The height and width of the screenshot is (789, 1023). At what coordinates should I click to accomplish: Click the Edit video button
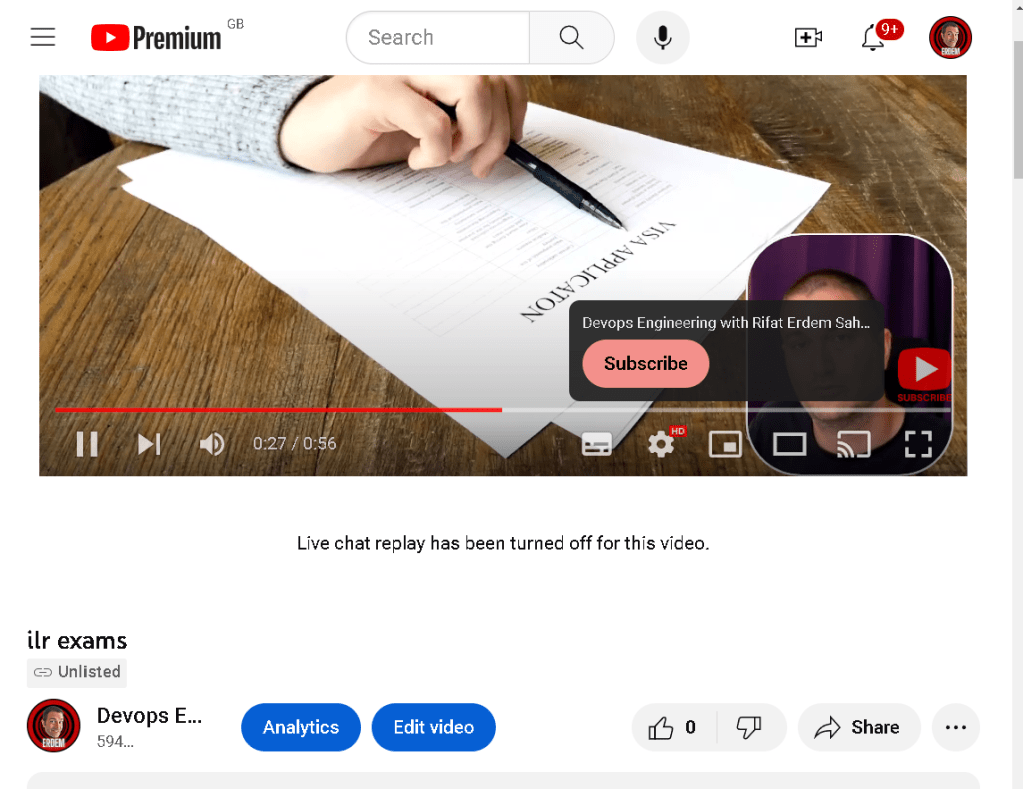click(x=433, y=727)
